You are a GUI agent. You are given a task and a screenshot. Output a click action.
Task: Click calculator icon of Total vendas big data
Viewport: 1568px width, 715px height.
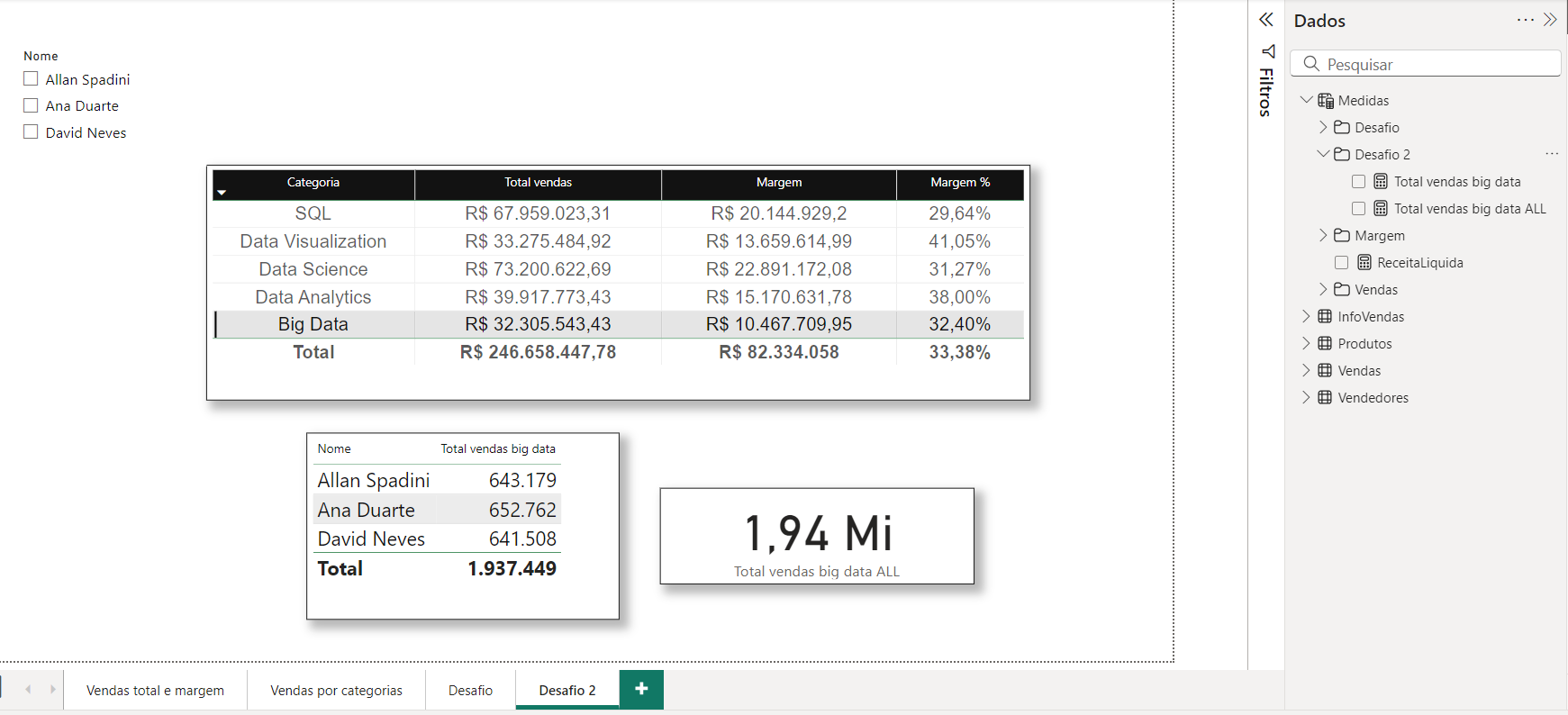tap(1381, 182)
